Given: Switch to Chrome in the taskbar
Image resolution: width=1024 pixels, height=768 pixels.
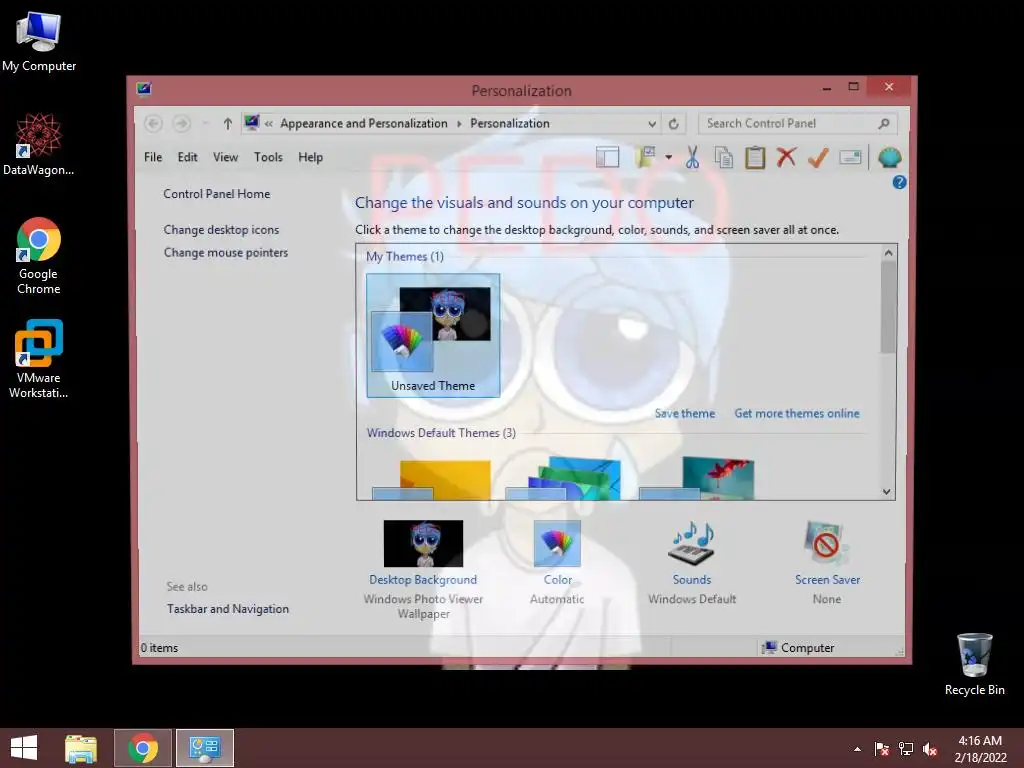Looking at the screenshot, I should (x=143, y=748).
